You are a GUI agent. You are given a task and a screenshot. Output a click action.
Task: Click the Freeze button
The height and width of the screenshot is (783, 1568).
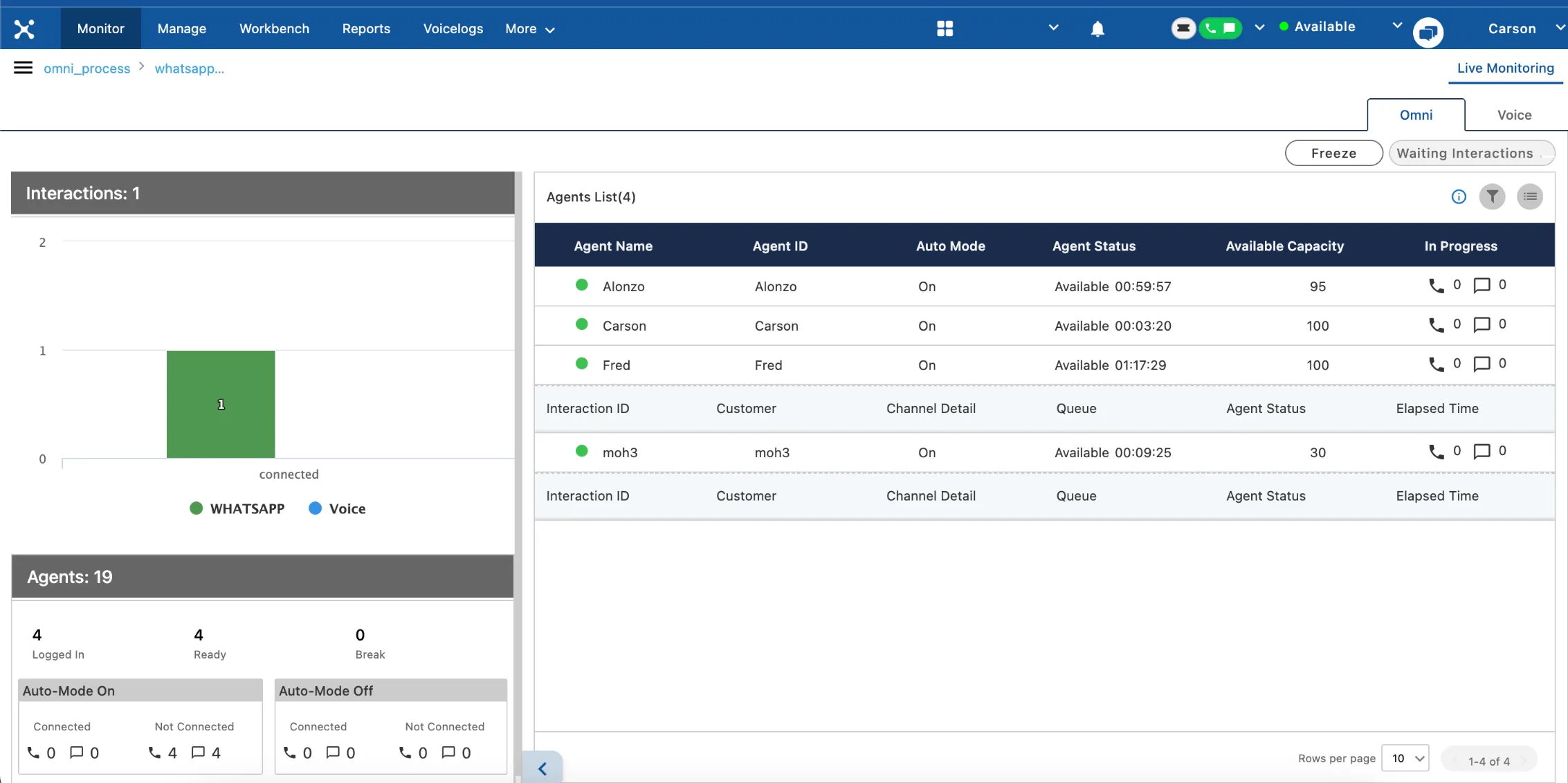(x=1333, y=153)
